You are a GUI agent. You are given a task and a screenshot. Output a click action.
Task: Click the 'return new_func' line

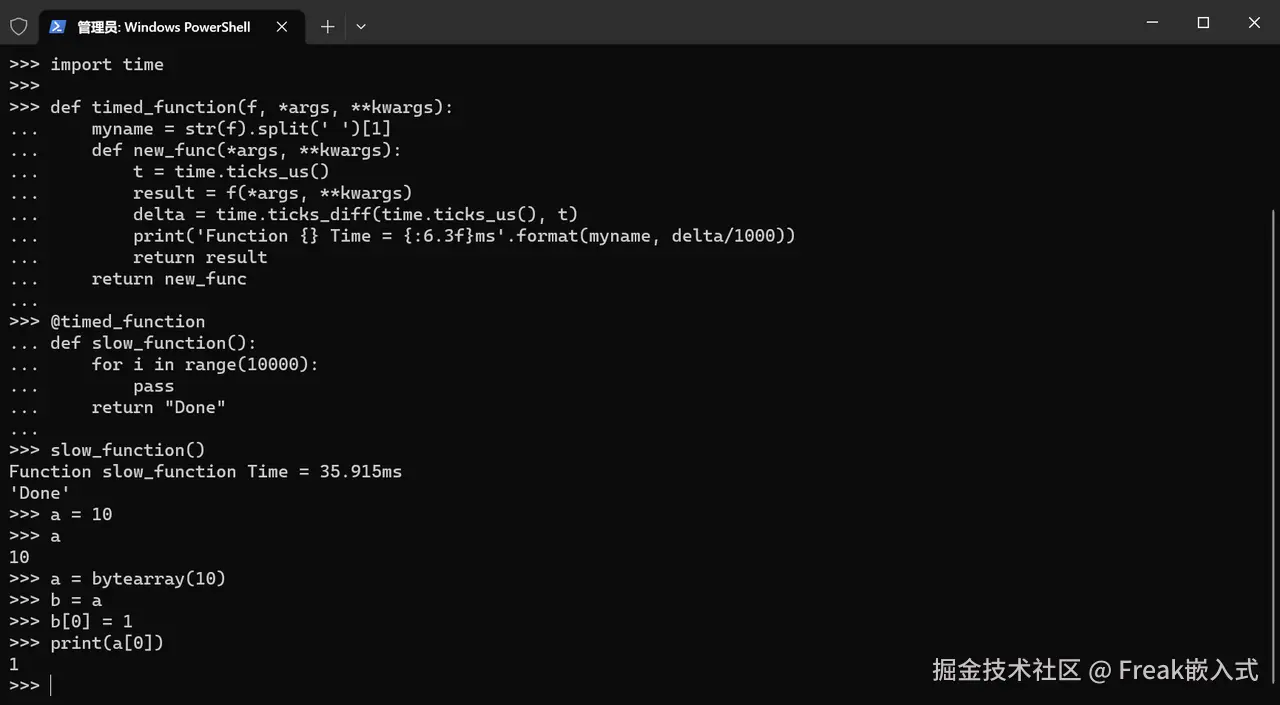tap(169, 279)
